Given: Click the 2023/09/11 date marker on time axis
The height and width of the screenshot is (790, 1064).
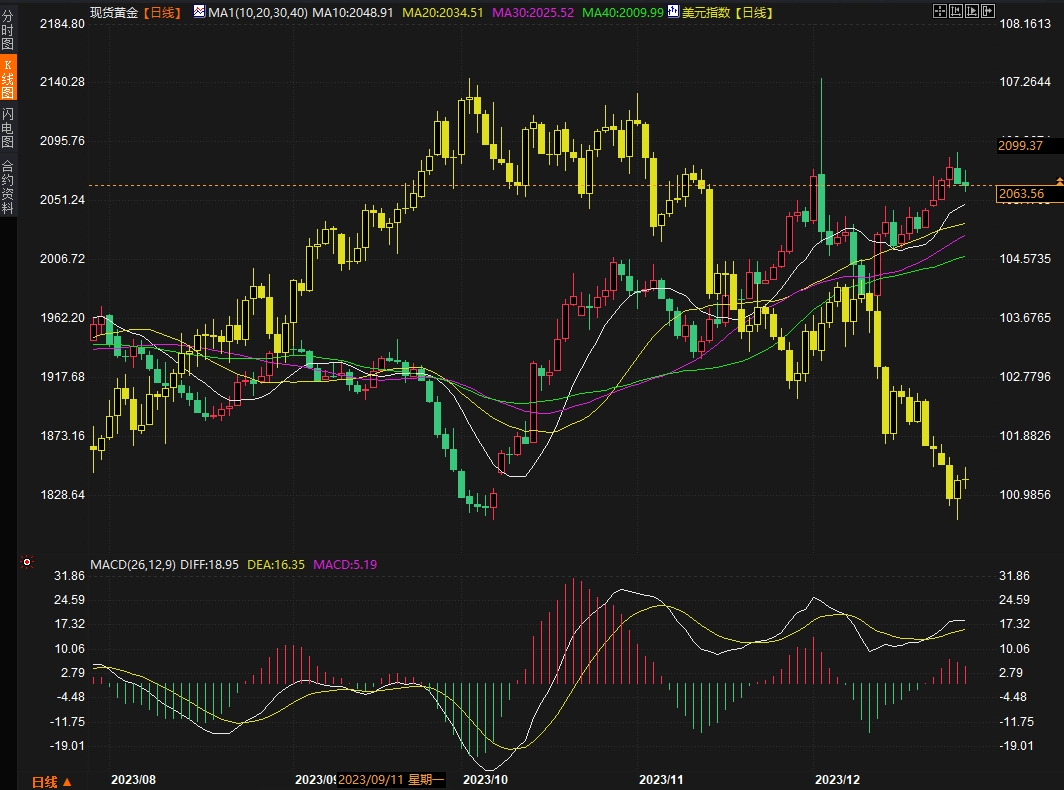Looking at the screenshot, I should (x=389, y=780).
